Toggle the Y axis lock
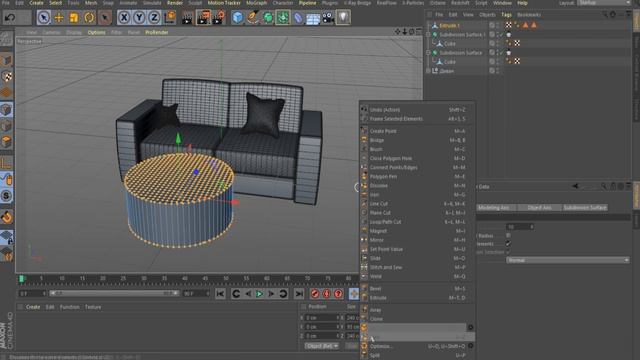Viewport: 640px width, 360px height. pyautogui.click(x=139, y=18)
